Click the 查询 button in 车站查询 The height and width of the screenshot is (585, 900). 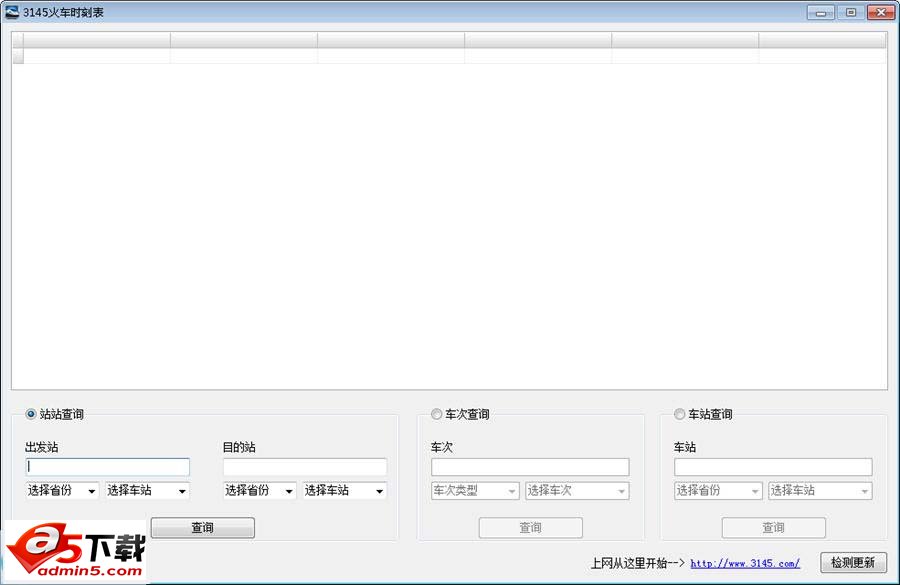pos(774,528)
